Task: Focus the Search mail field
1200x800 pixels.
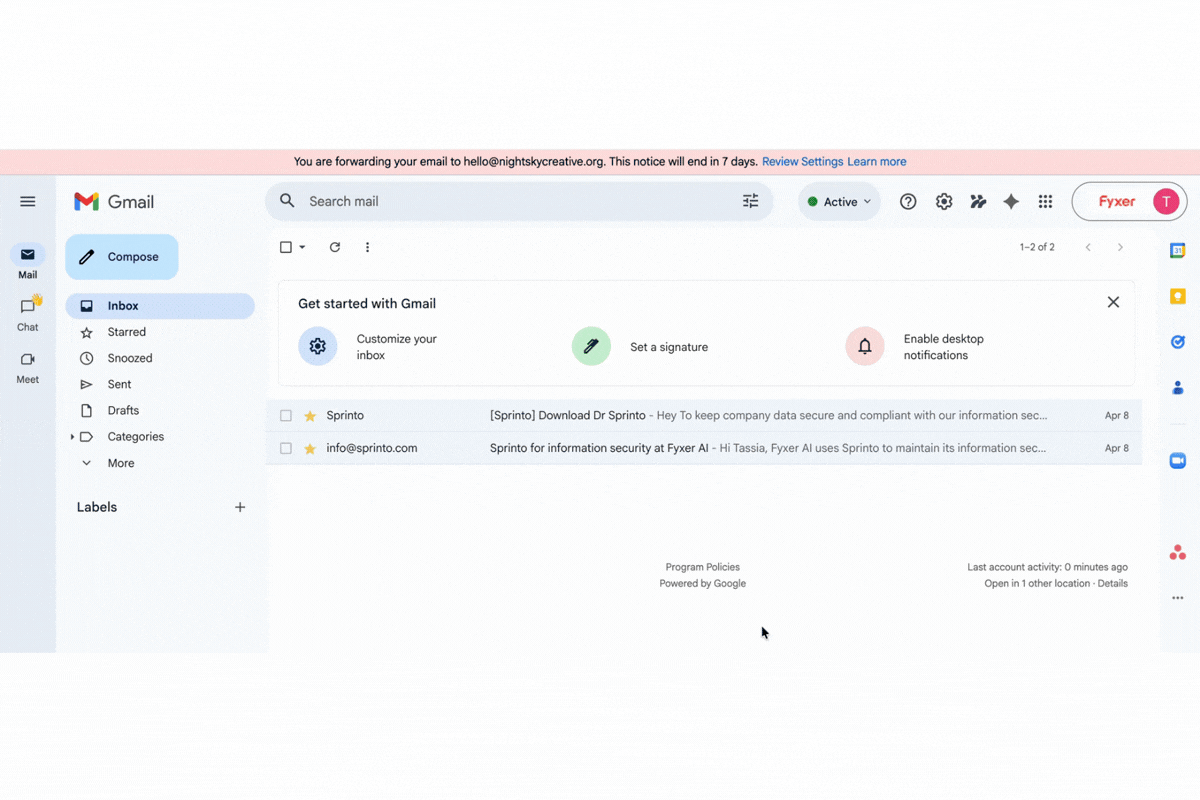Action: click(x=519, y=201)
